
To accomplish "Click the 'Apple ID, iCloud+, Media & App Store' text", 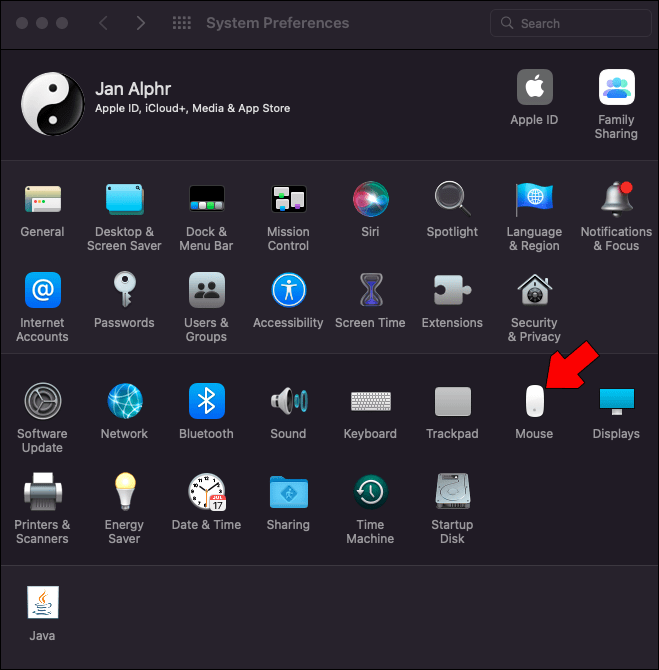I will [x=192, y=109].
